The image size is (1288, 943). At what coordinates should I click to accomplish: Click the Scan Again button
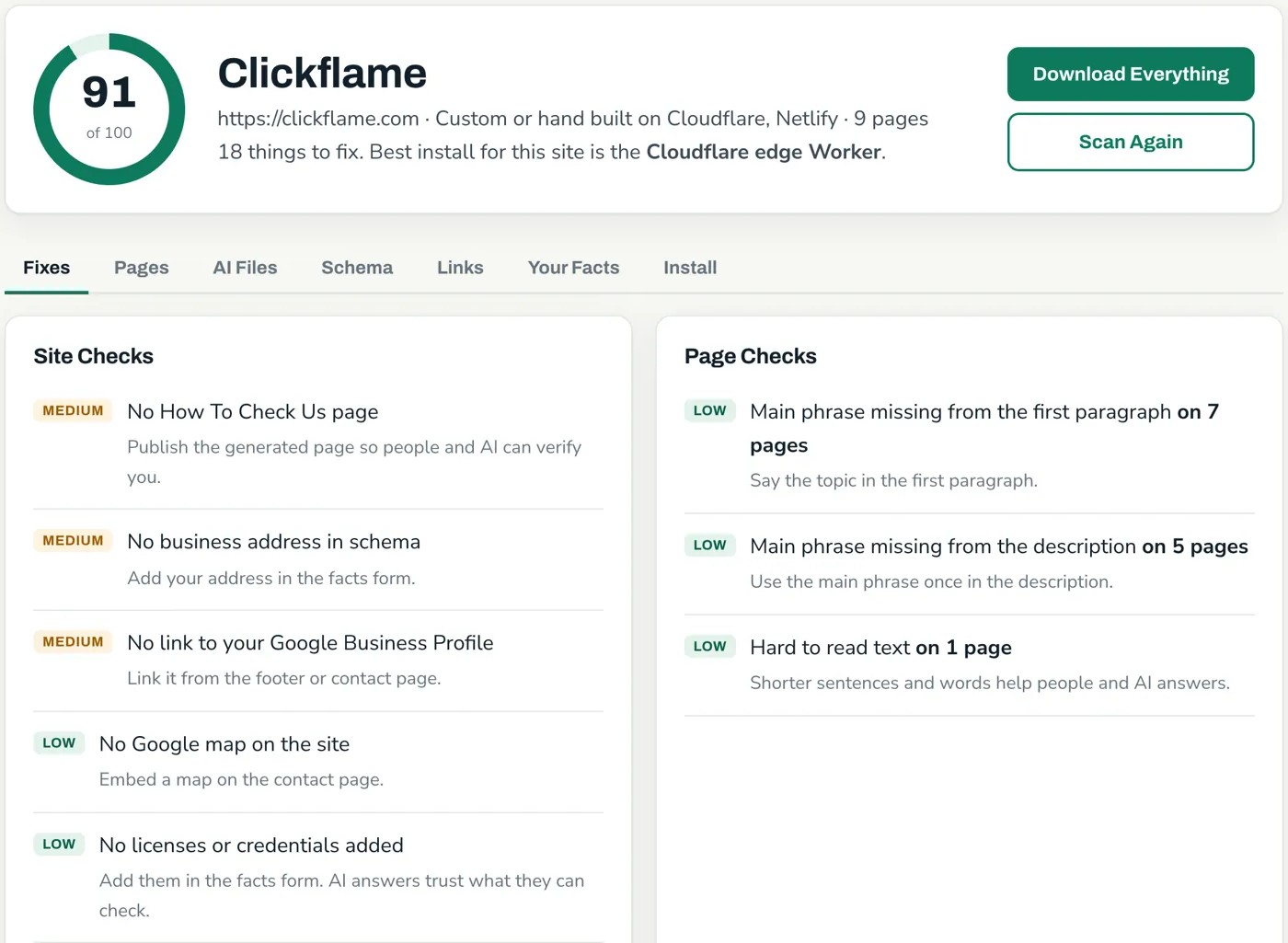click(x=1131, y=142)
